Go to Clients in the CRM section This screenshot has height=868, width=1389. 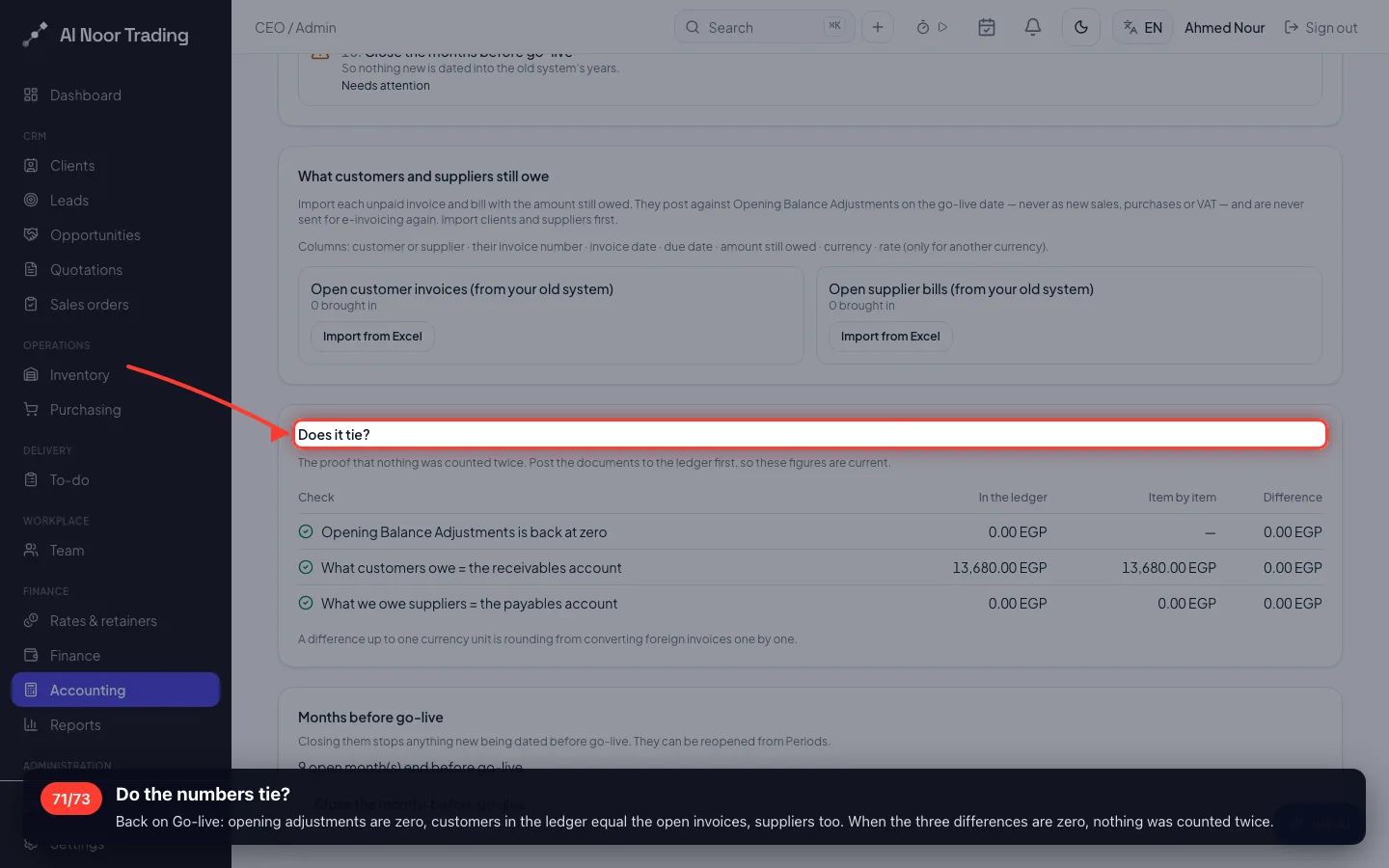pos(116,166)
